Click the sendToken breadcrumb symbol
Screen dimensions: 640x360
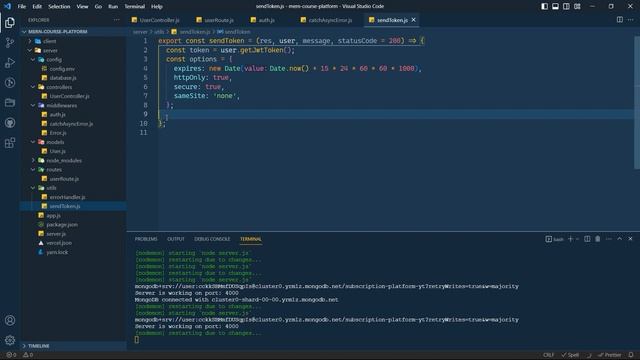coord(234,31)
